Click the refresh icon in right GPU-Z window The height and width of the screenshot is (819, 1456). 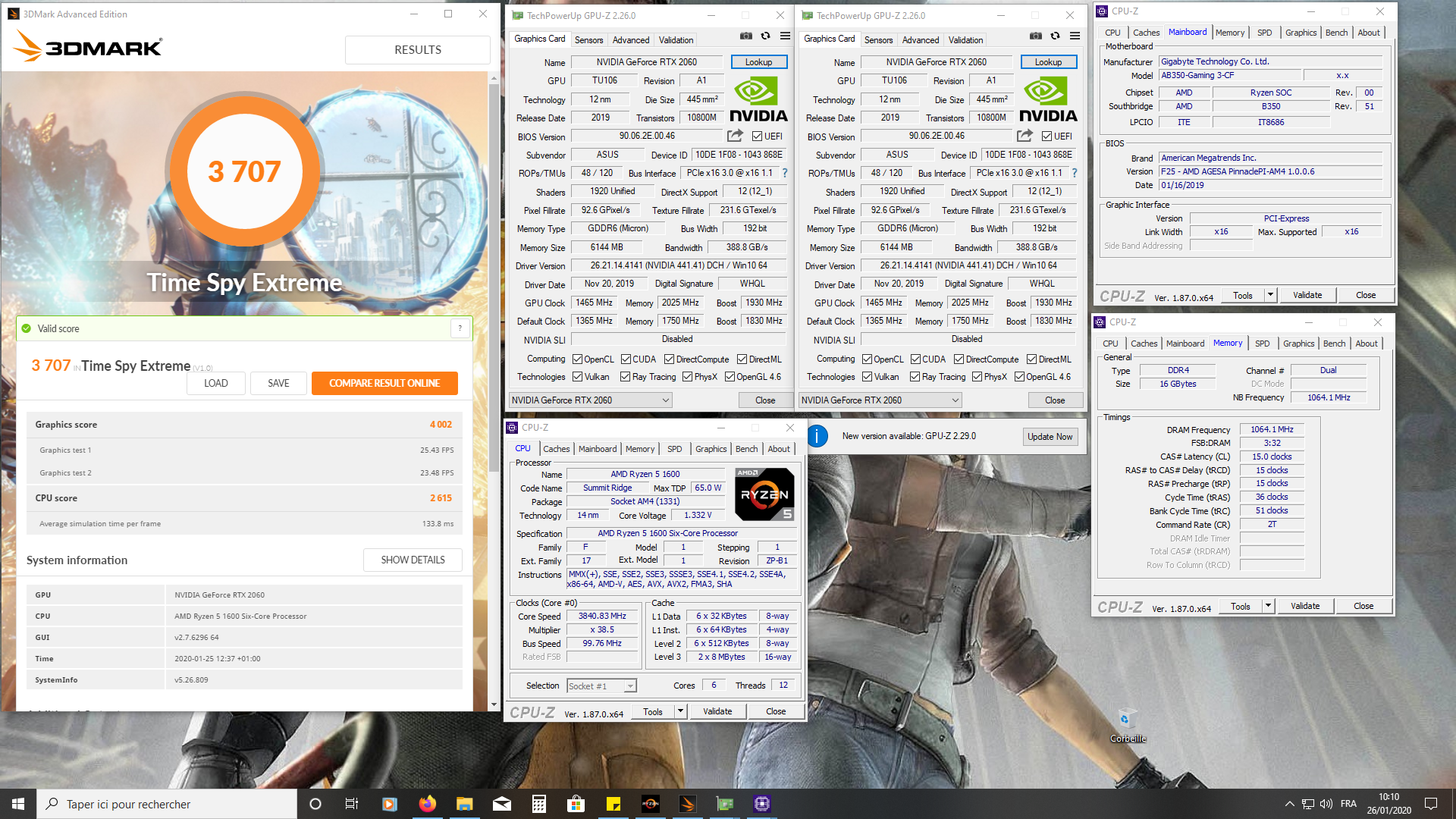click(x=1056, y=36)
